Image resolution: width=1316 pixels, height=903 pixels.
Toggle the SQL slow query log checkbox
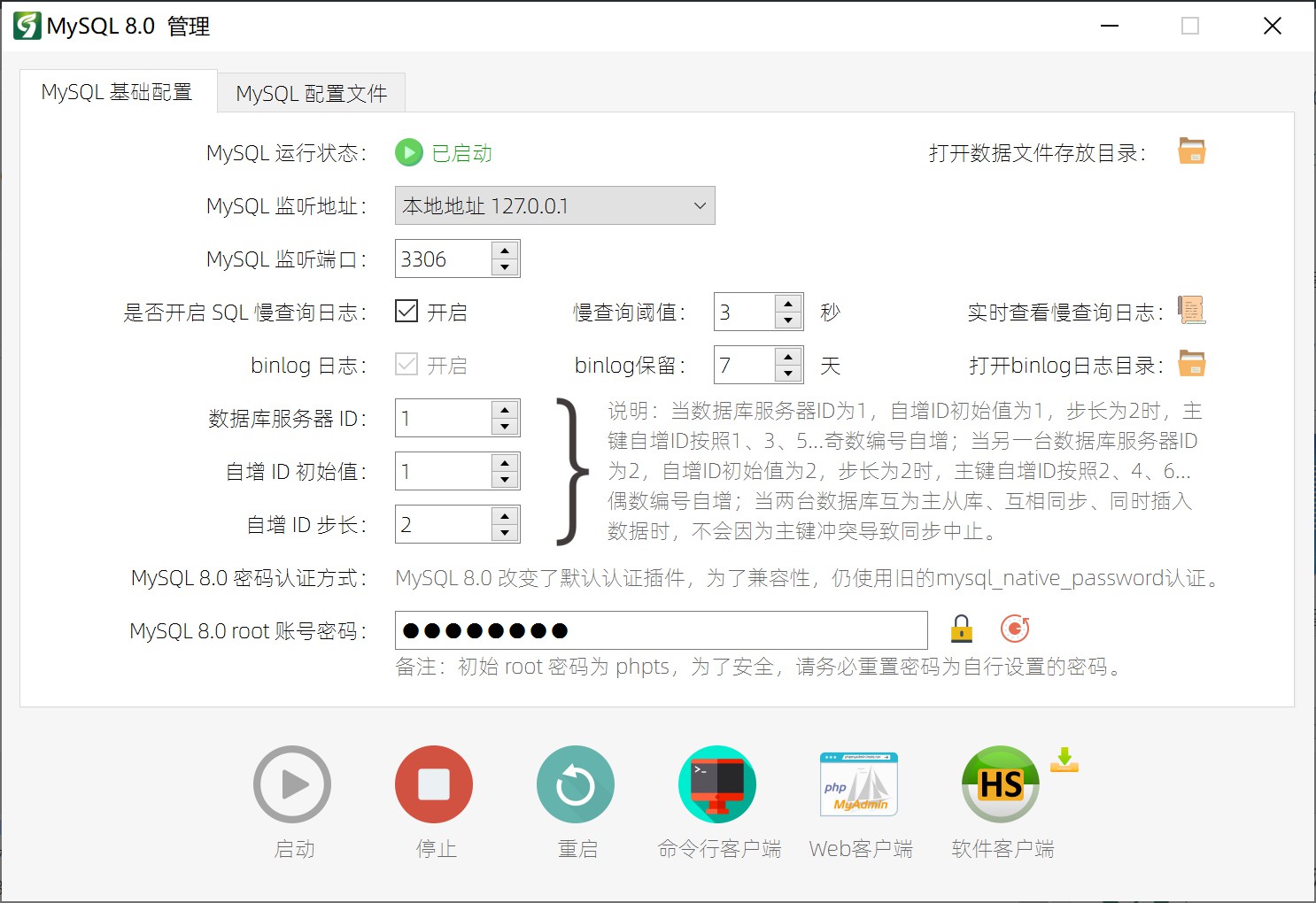coord(406,312)
